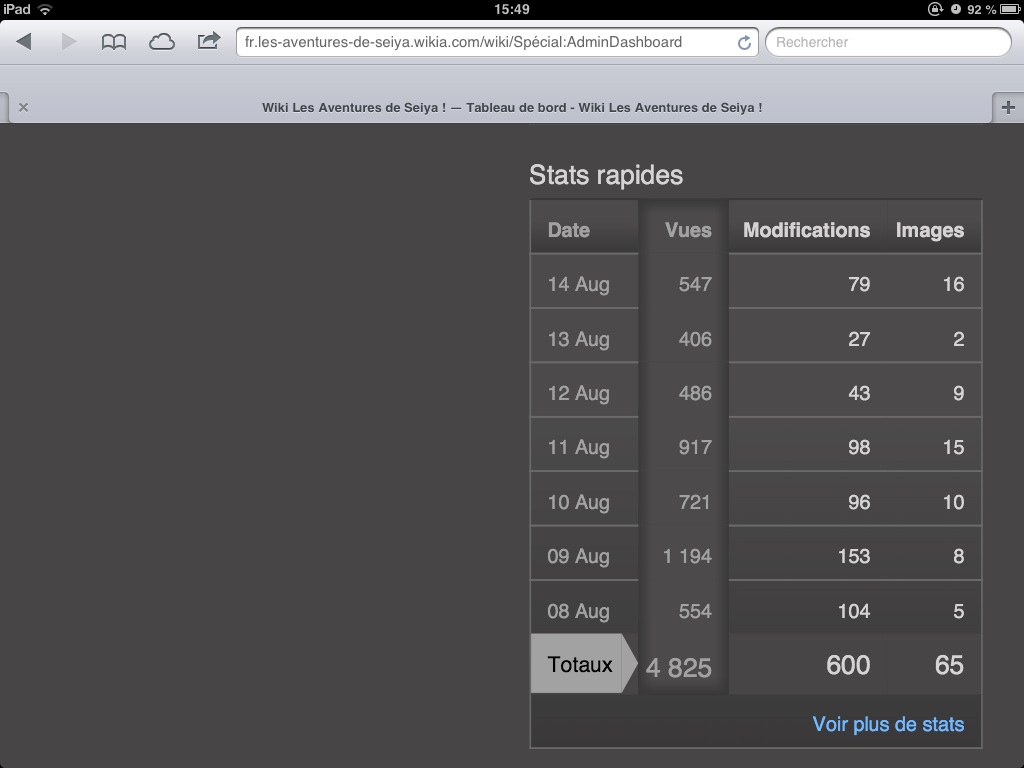Click the 721 views value

695,502
